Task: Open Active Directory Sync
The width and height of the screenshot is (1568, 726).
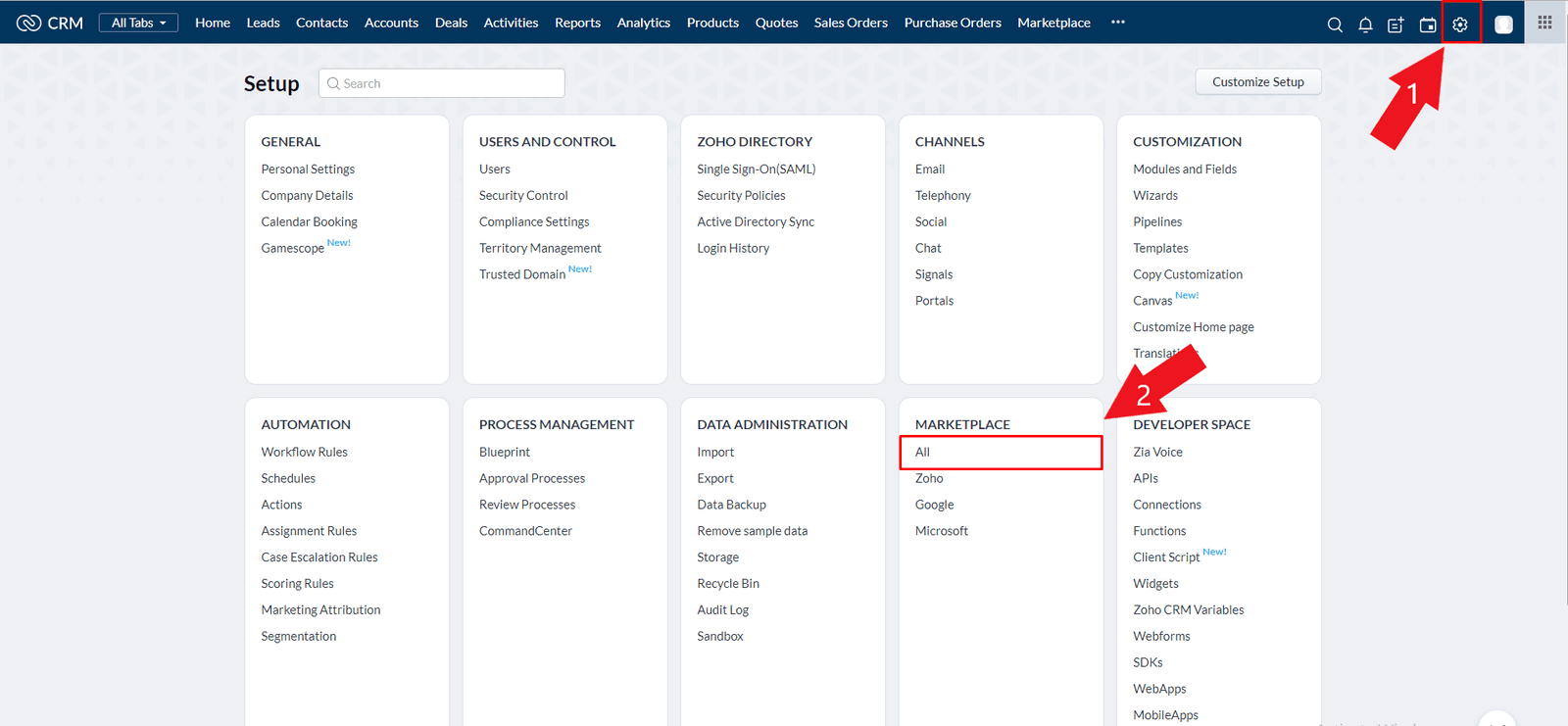Action: pos(756,222)
